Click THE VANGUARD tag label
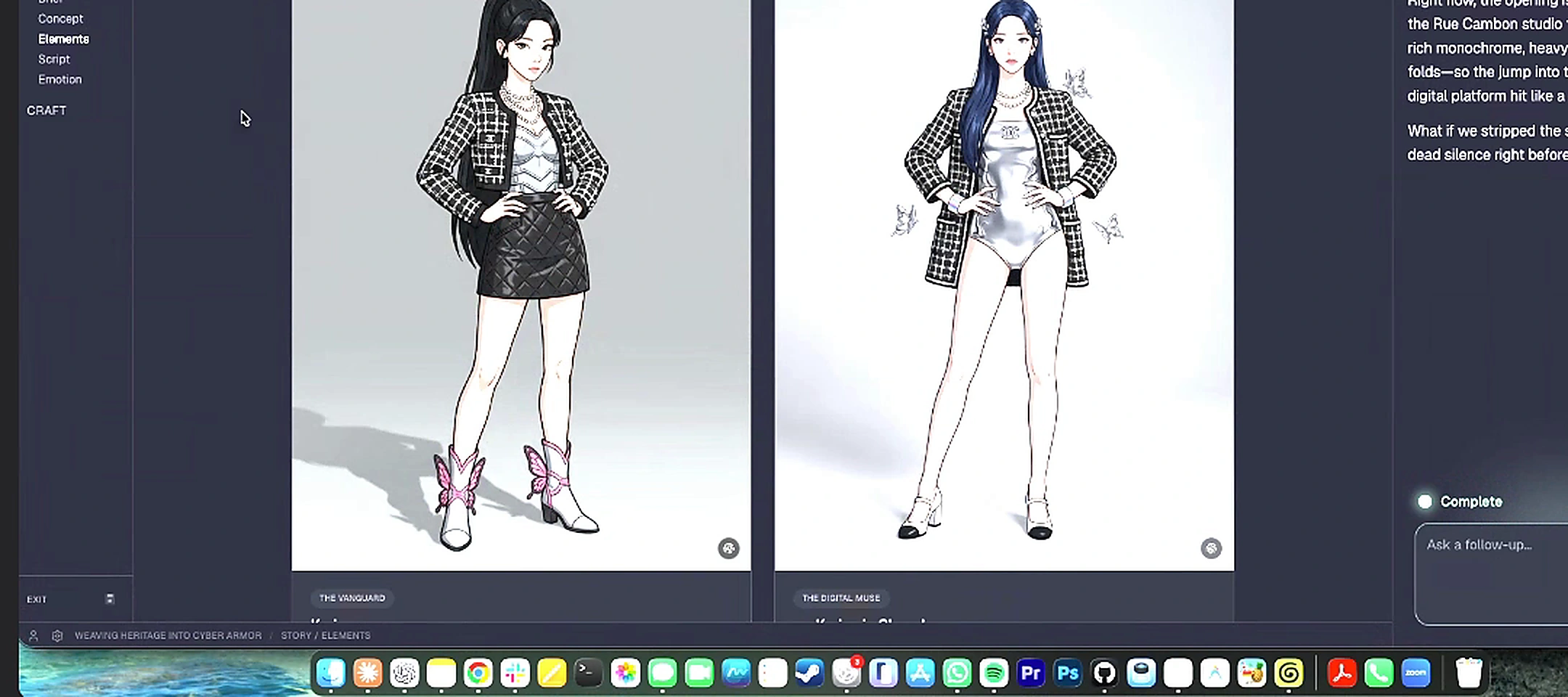The image size is (1568, 697). pos(352,598)
